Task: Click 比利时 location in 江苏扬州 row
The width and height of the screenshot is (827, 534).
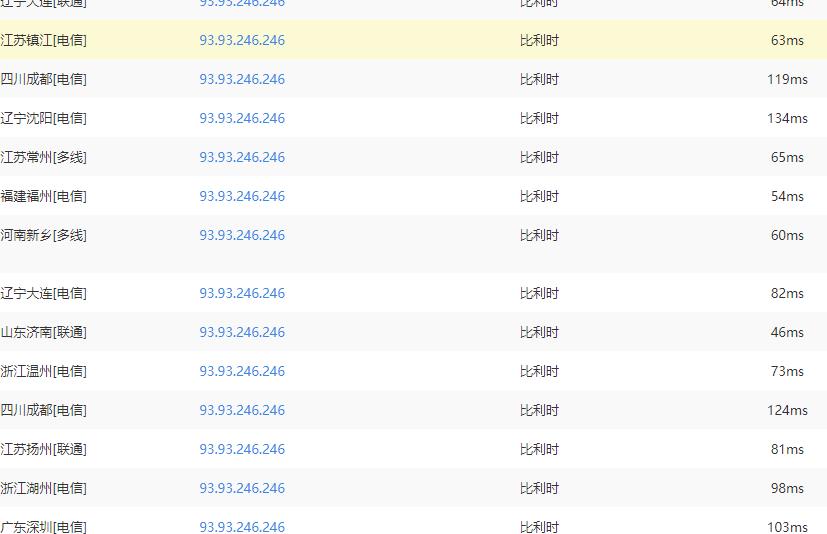Action: (539, 450)
